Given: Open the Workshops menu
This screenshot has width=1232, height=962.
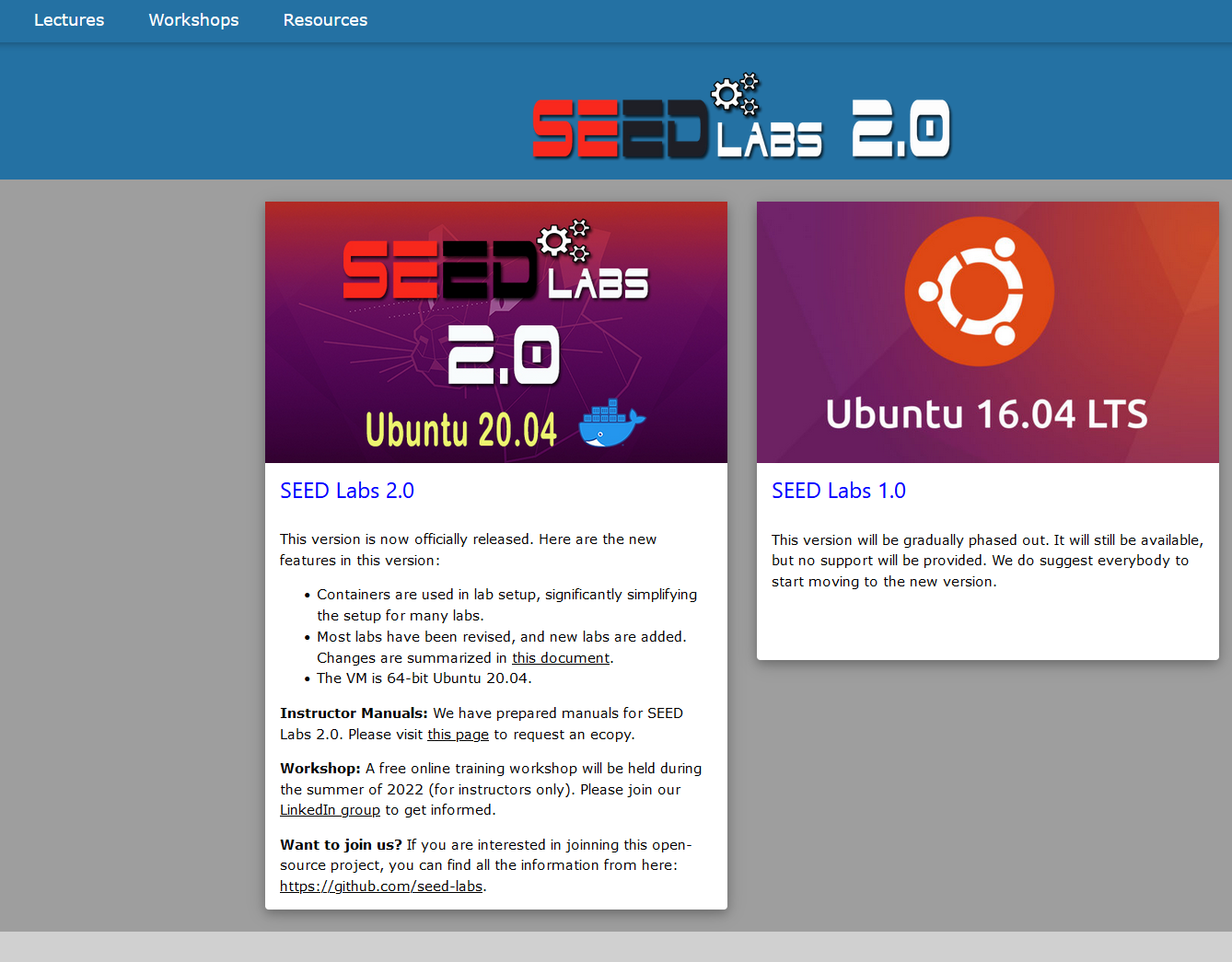Looking at the screenshot, I should pyautogui.click(x=193, y=20).
